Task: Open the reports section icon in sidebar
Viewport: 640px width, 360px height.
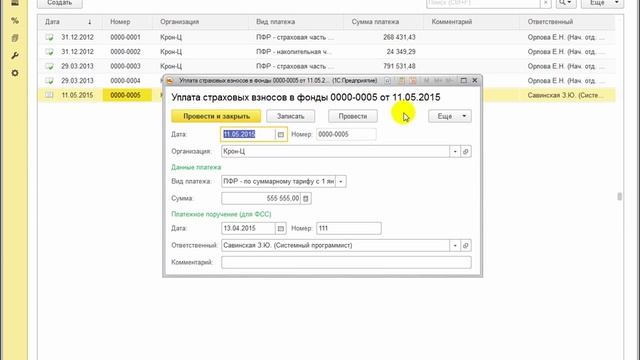Action: click(x=15, y=38)
